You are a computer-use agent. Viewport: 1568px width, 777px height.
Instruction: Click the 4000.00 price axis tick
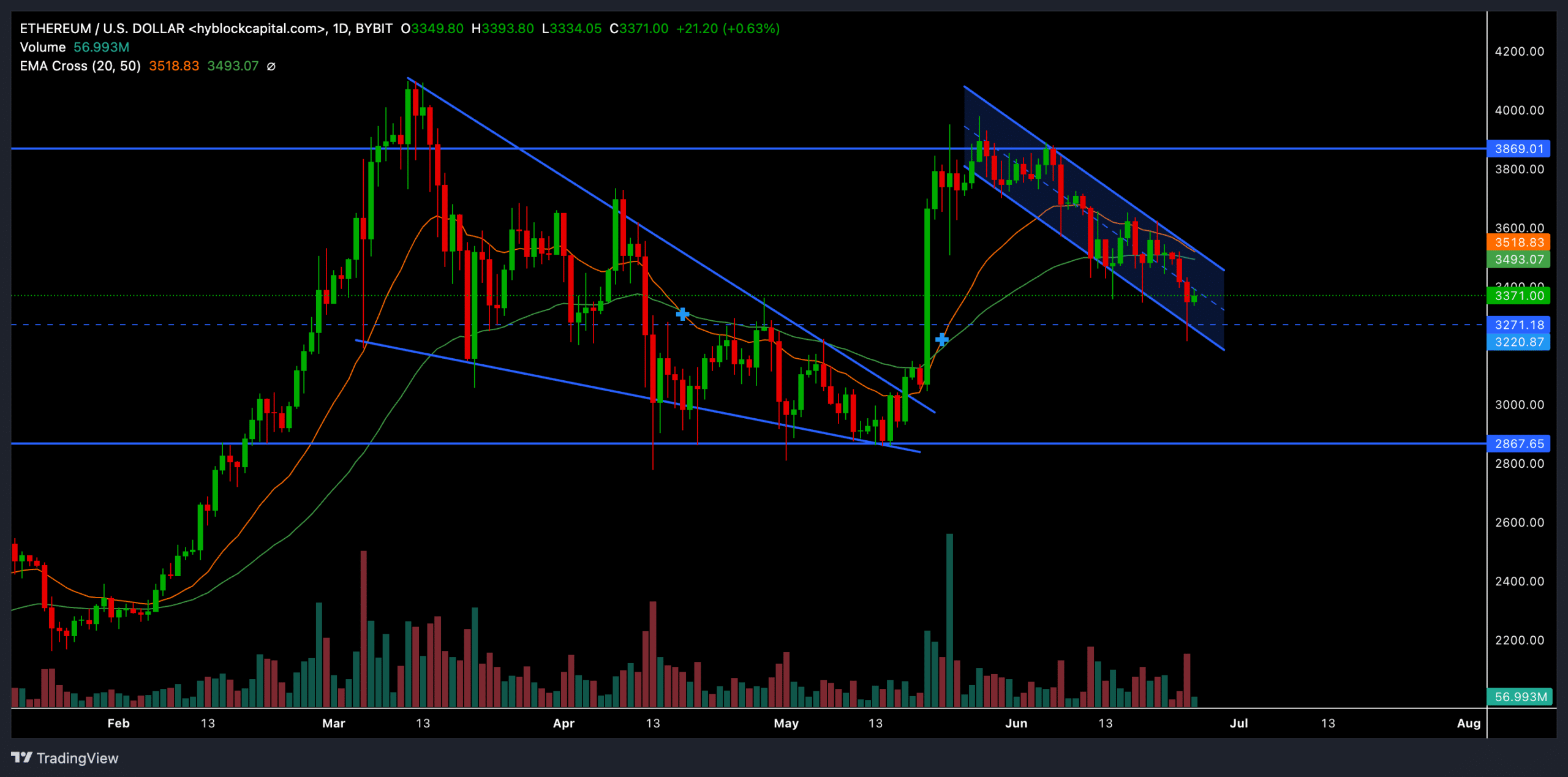[1520, 110]
